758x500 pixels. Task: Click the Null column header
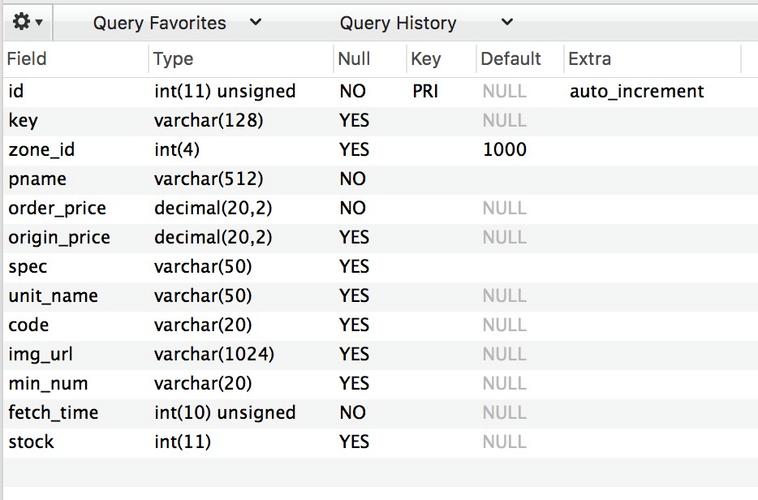[x=354, y=59]
